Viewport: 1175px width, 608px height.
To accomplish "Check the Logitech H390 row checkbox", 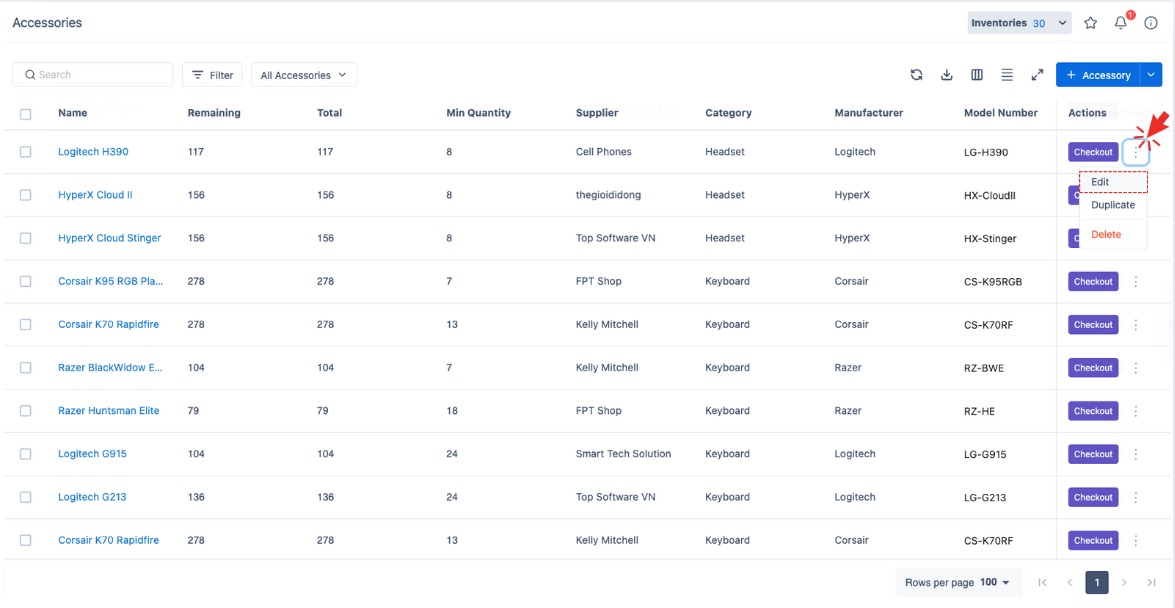I will point(25,152).
